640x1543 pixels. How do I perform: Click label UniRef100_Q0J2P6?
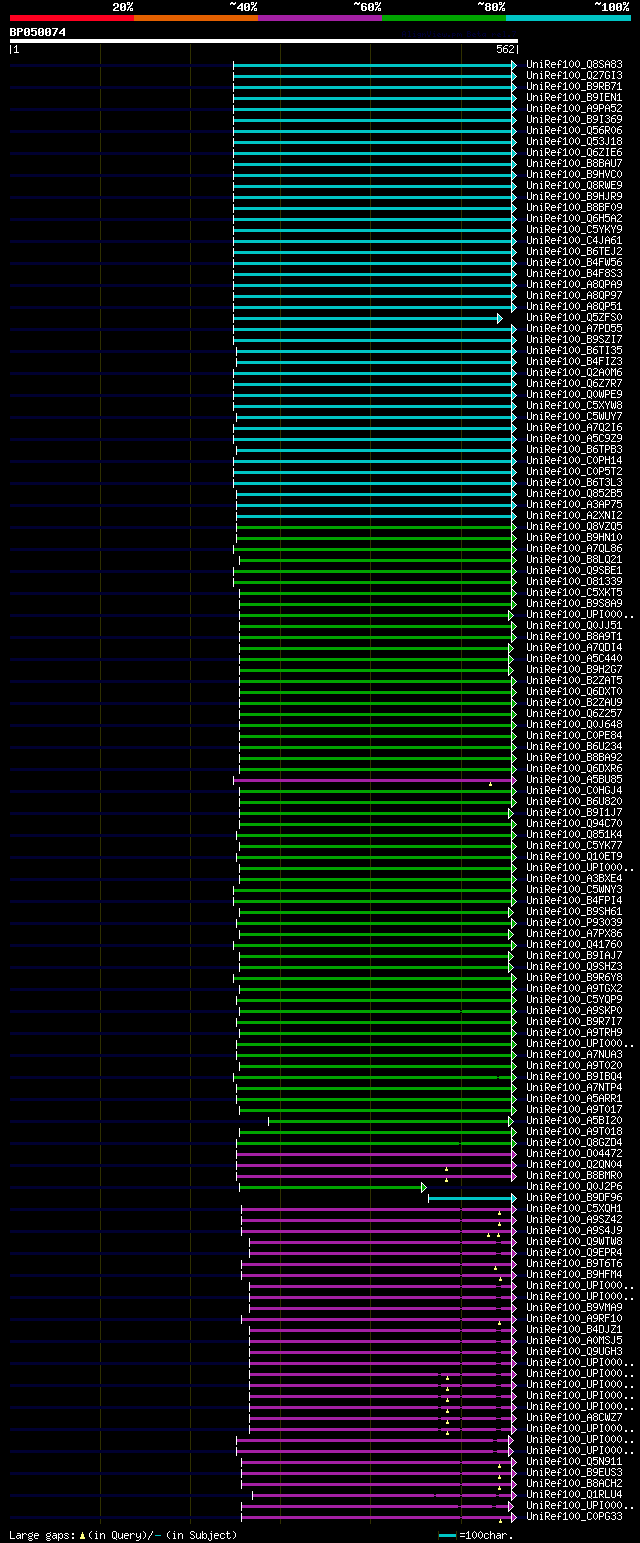[x=574, y=1186]
